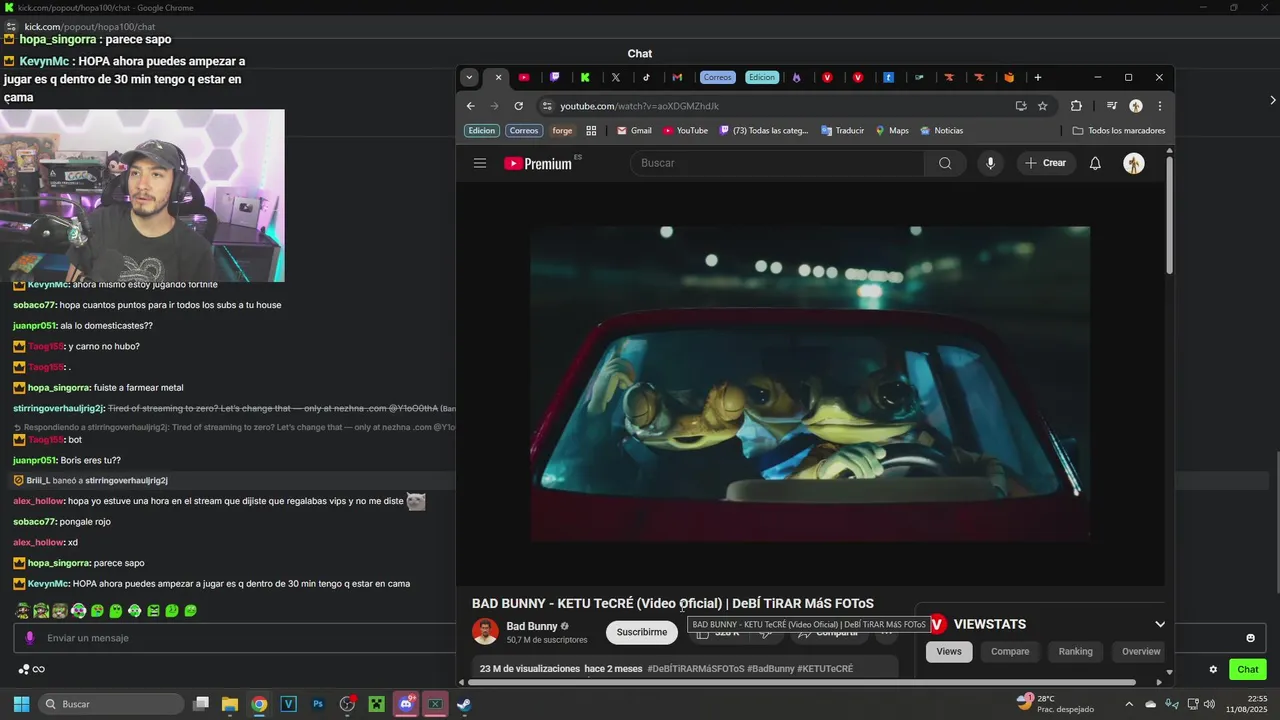Open the apps grid in bookmarks bar
This screenshot has width=1280, height=720.
pyautogui.click(x=591, y=131)
